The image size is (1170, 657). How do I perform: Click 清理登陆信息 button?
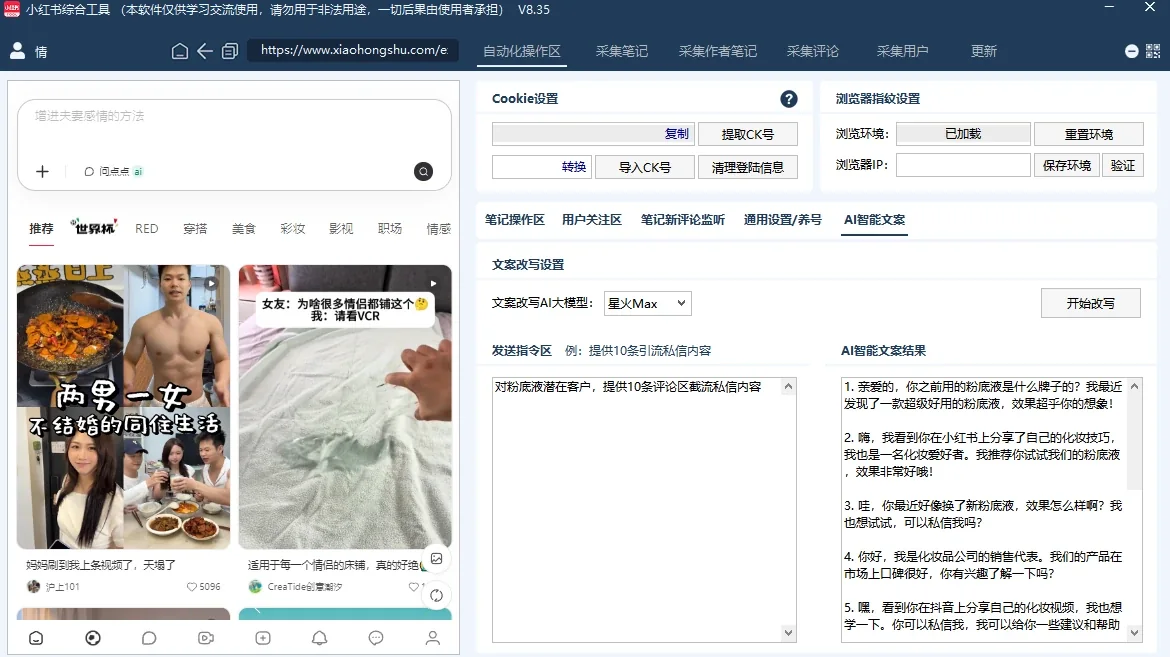tap(748, 167)
